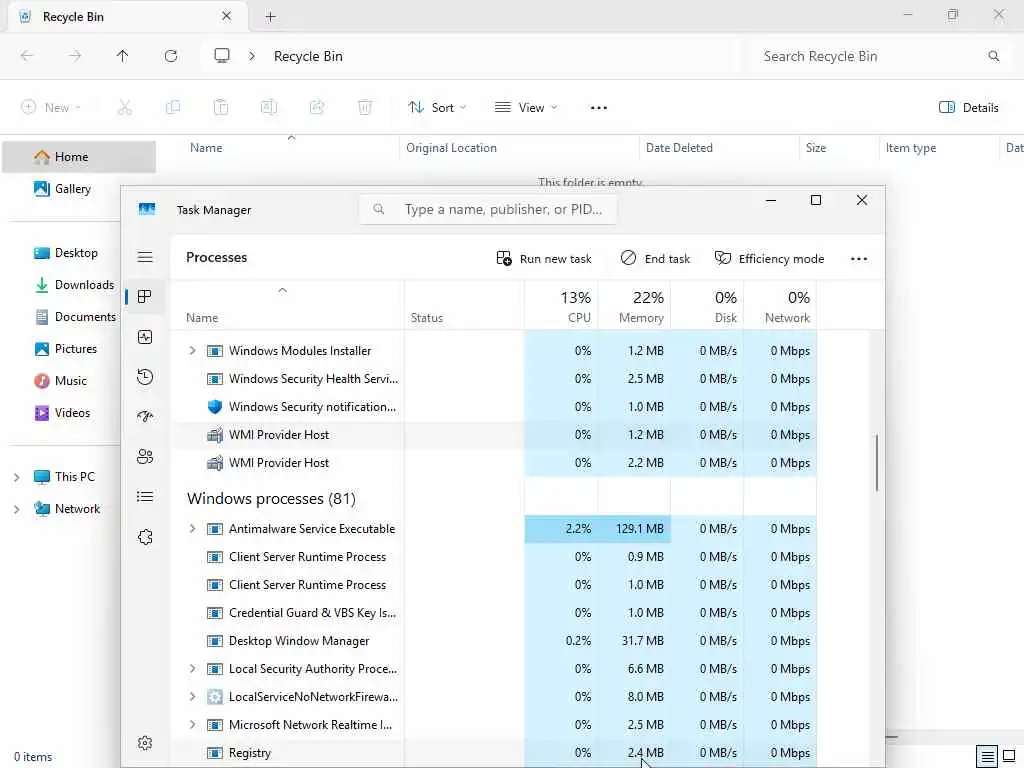Click the Cut scissors icon
This screenshot has height=768, width=1024.
125,108
